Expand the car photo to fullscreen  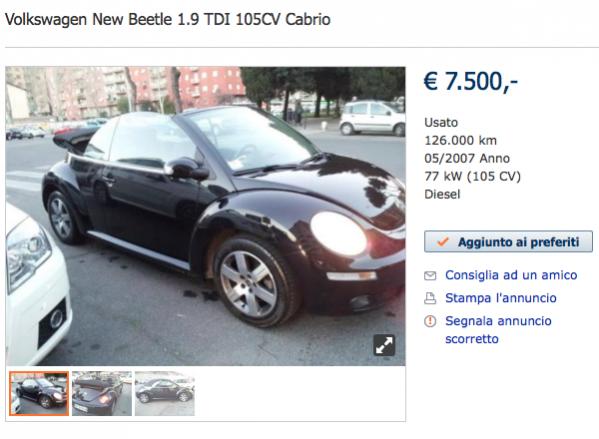tap(384, 345)
